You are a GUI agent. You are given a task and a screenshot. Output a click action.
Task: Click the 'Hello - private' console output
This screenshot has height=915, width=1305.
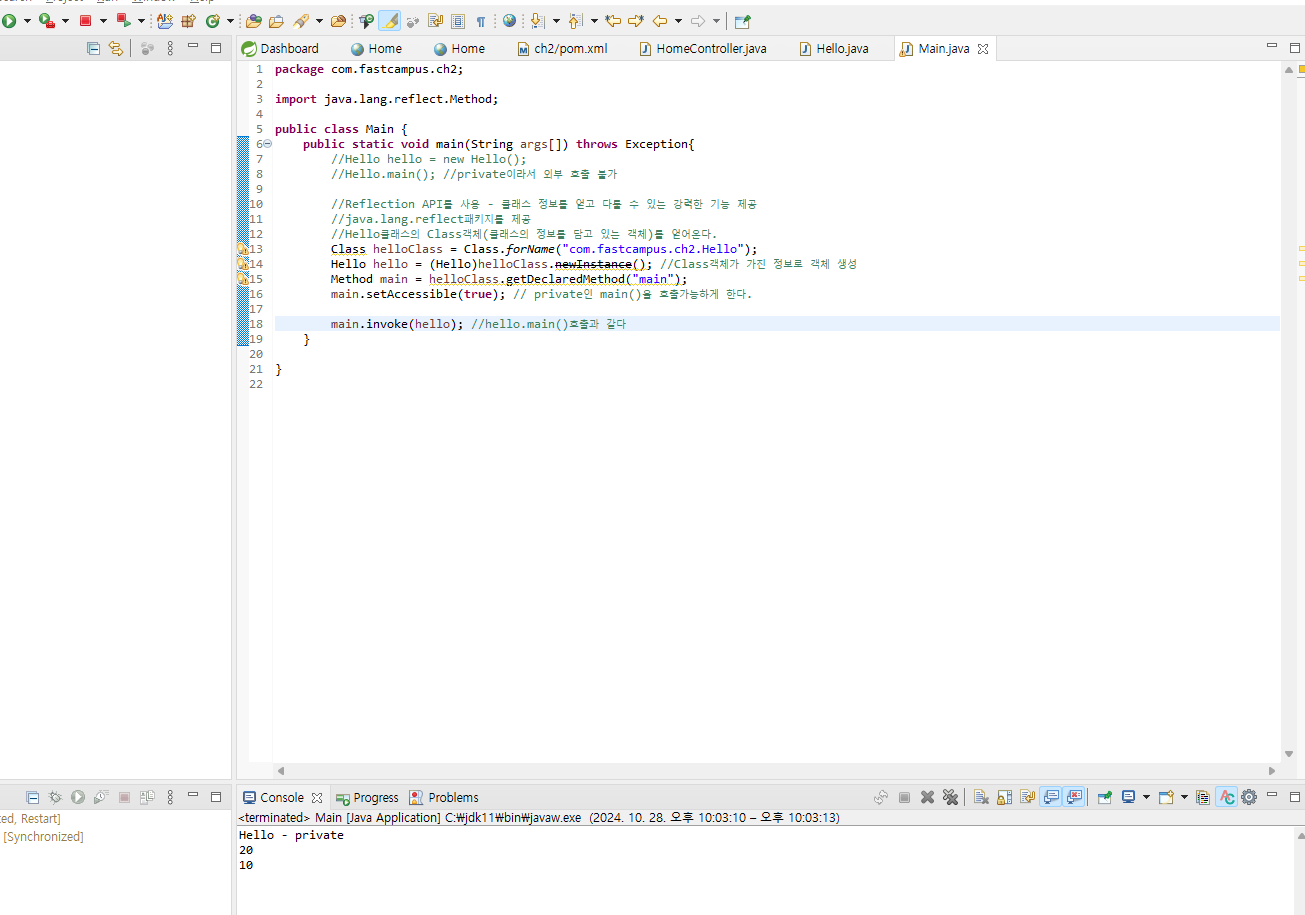[x=291, y=835]
